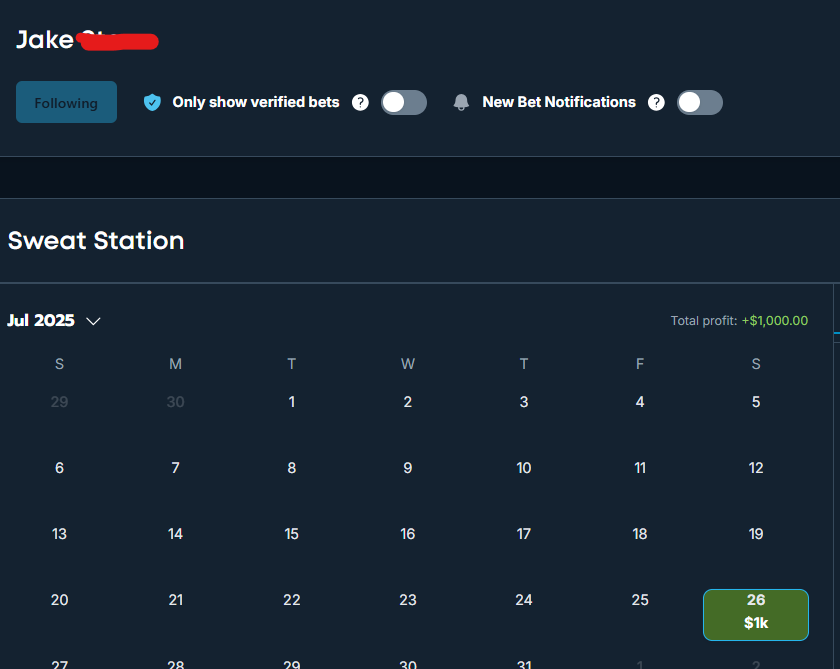Click the Sweat Station heading
The image size is (840, 669).
coord(96,240)
